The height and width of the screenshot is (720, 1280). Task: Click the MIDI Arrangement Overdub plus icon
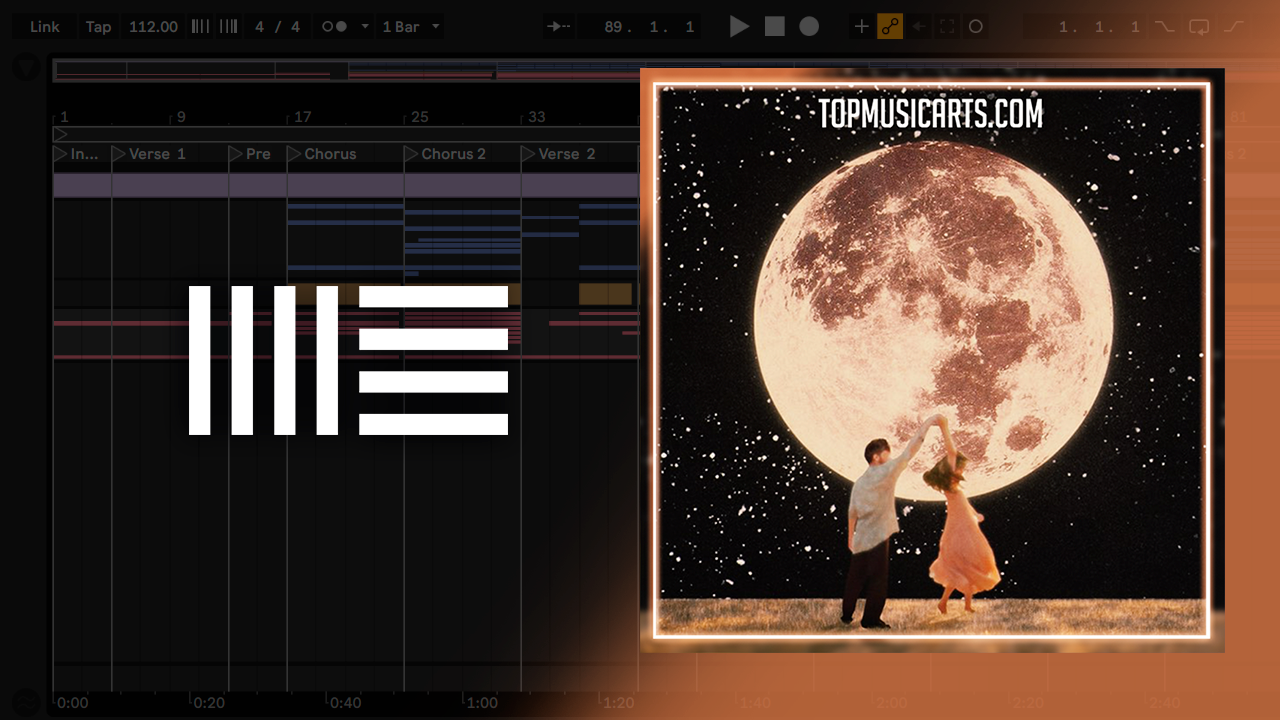[861, 27]
